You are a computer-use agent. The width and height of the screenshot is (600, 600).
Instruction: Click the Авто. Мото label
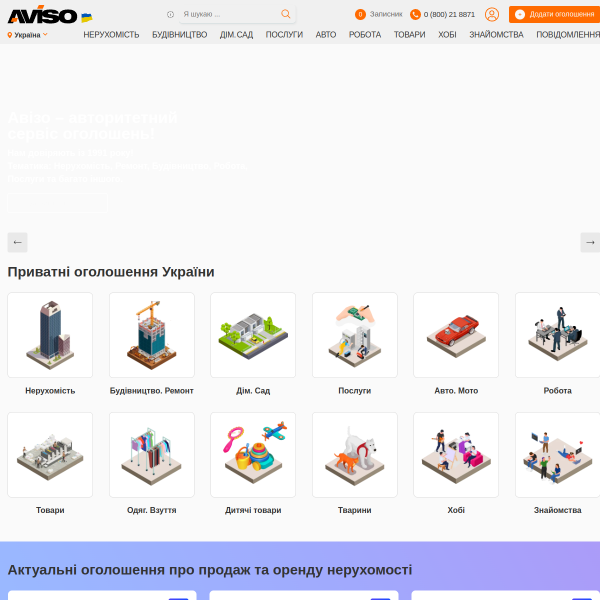click(x=456, y=391)
